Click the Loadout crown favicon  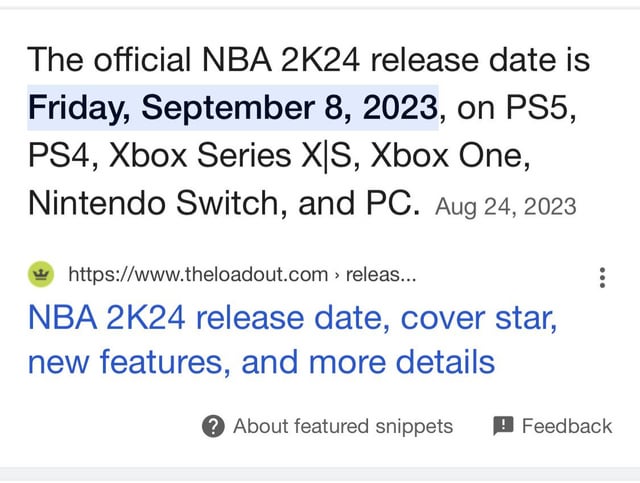[x=40, y=274]
